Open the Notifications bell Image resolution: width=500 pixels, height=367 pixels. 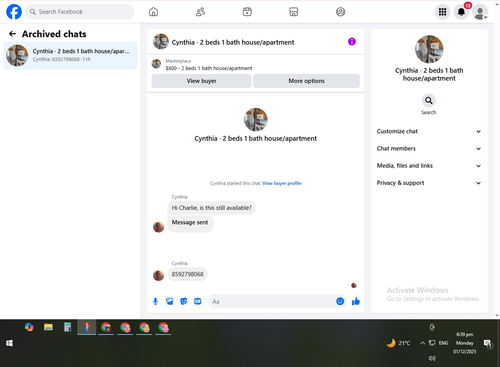tap(461, 12)
